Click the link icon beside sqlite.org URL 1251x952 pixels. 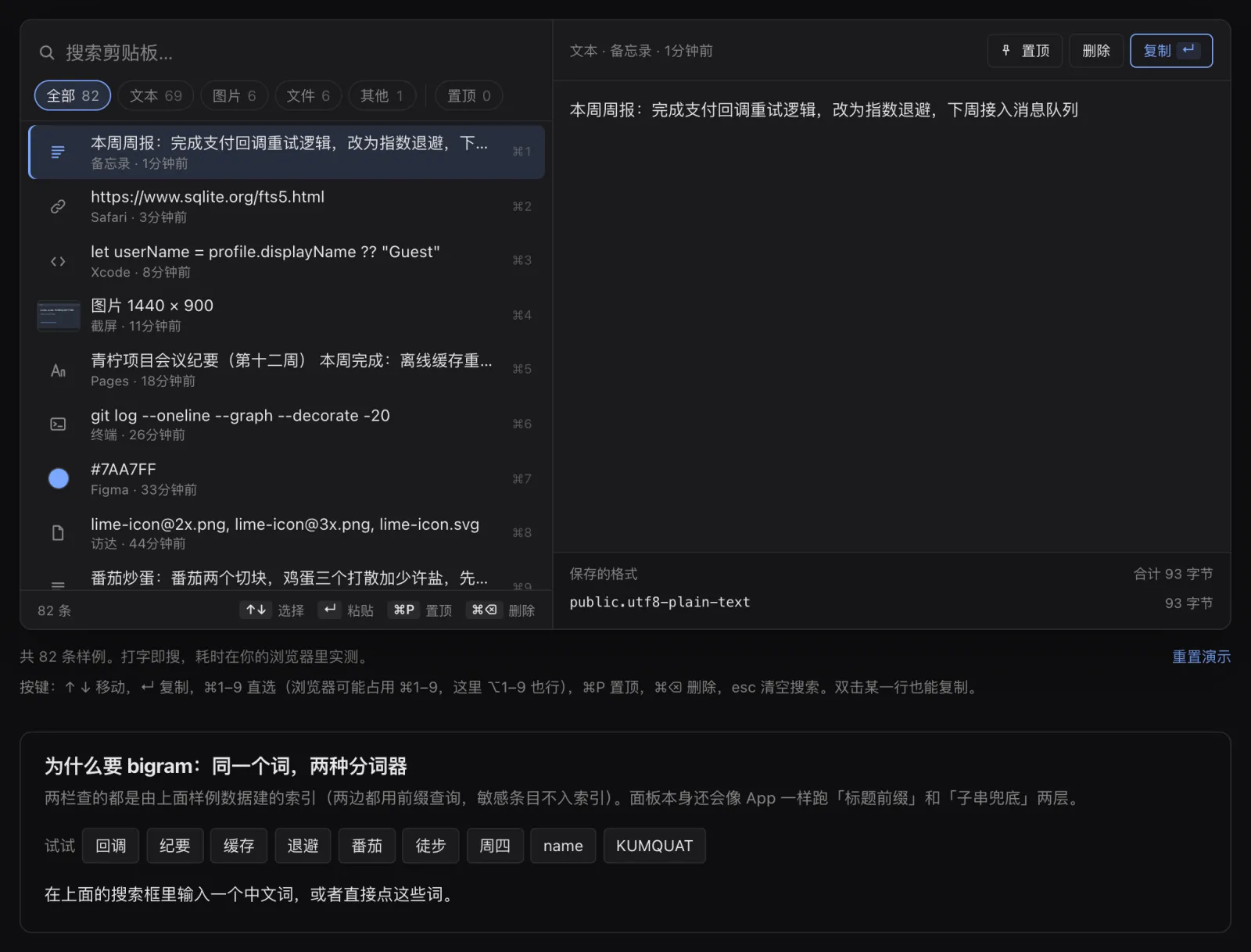pos(58,206)
